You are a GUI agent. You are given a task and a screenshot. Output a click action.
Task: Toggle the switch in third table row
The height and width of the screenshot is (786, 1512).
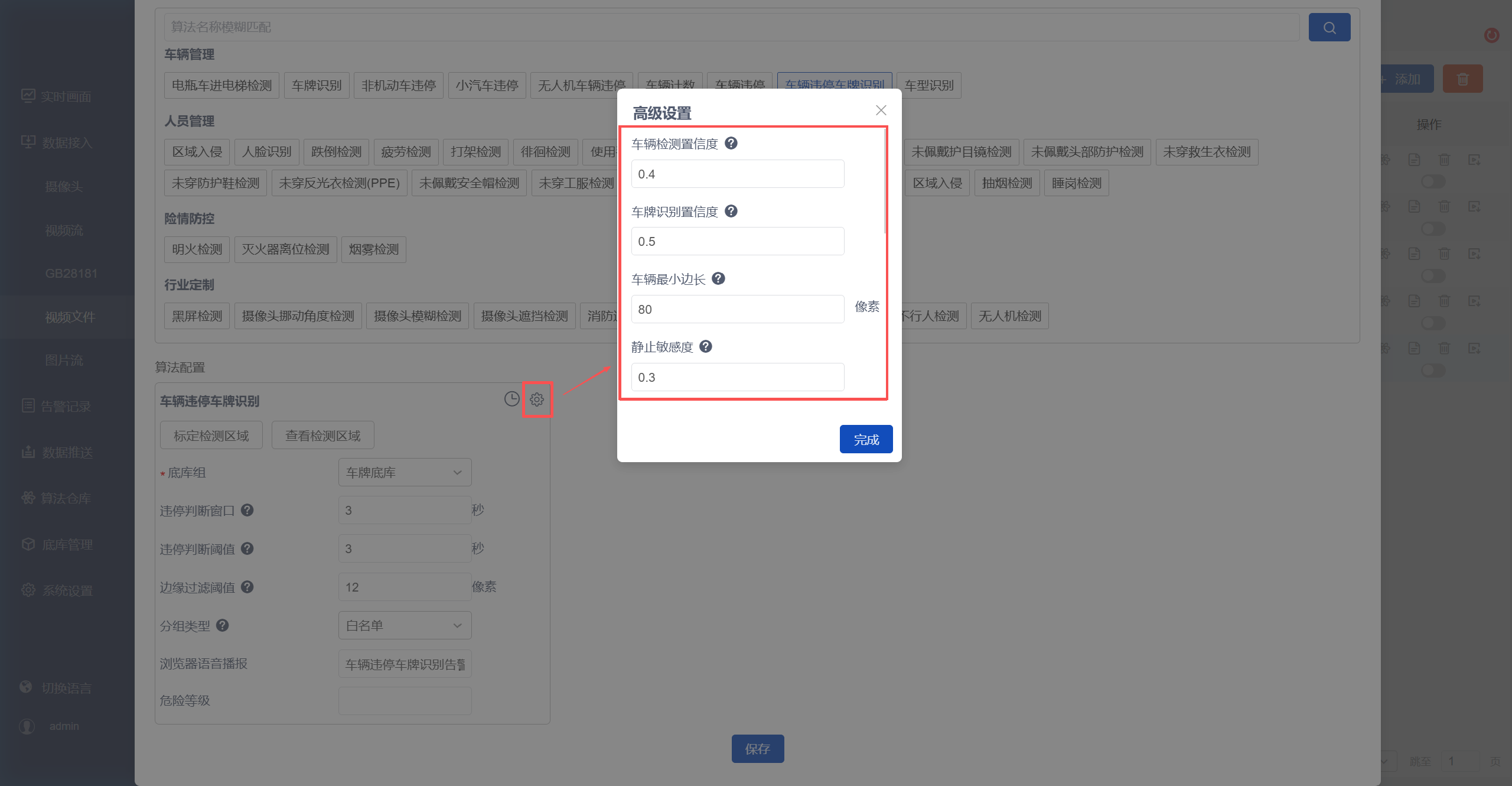click(1432, 276)
